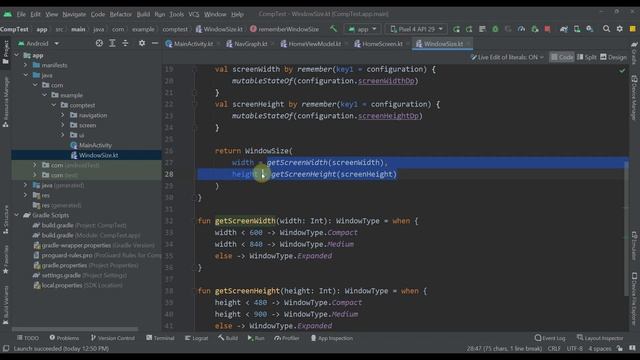Collapse the comptest package node

(x=53, y=105)
